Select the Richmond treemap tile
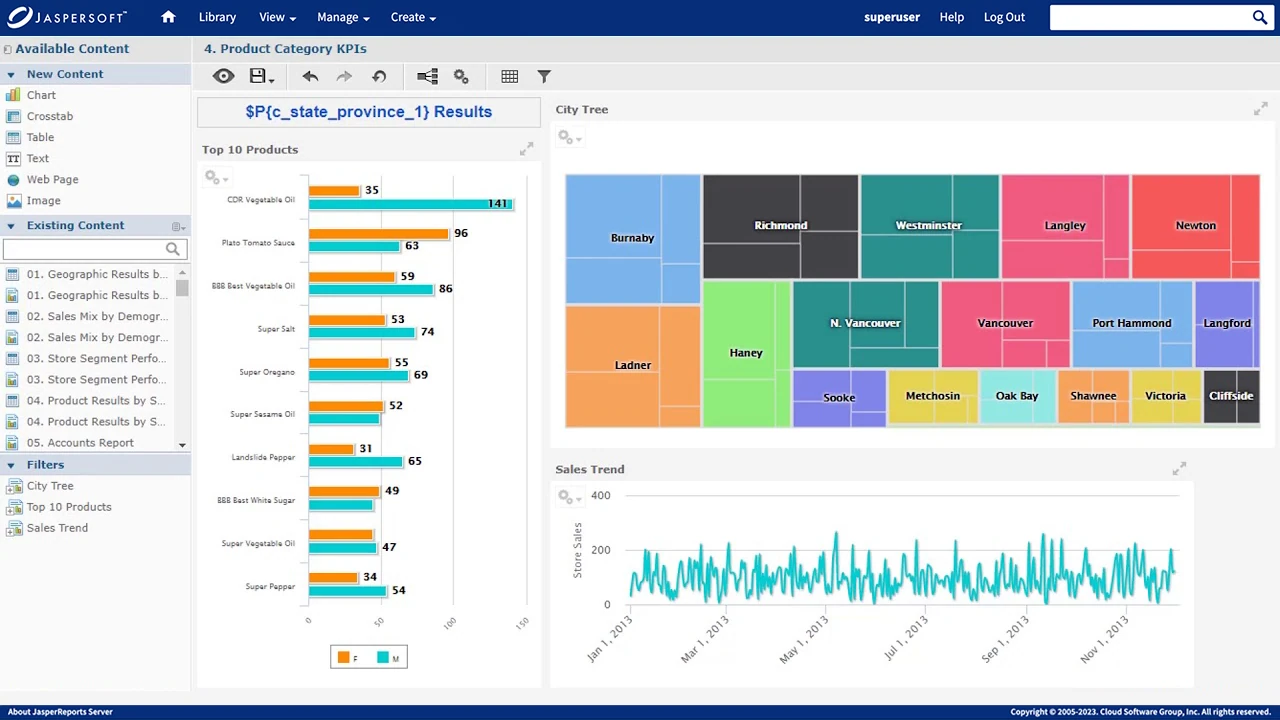This screenshot has height=720, width=1280. coord(780,226)
